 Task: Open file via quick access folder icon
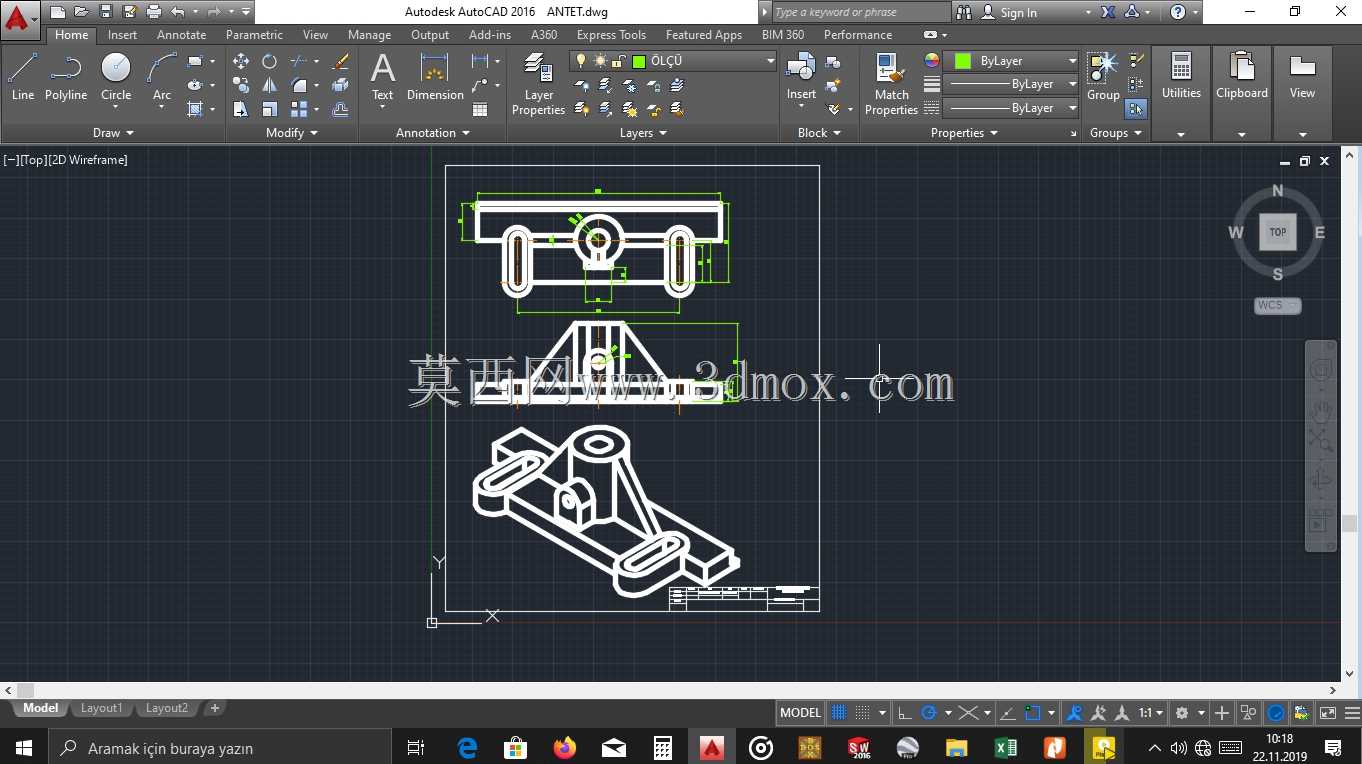80,12
